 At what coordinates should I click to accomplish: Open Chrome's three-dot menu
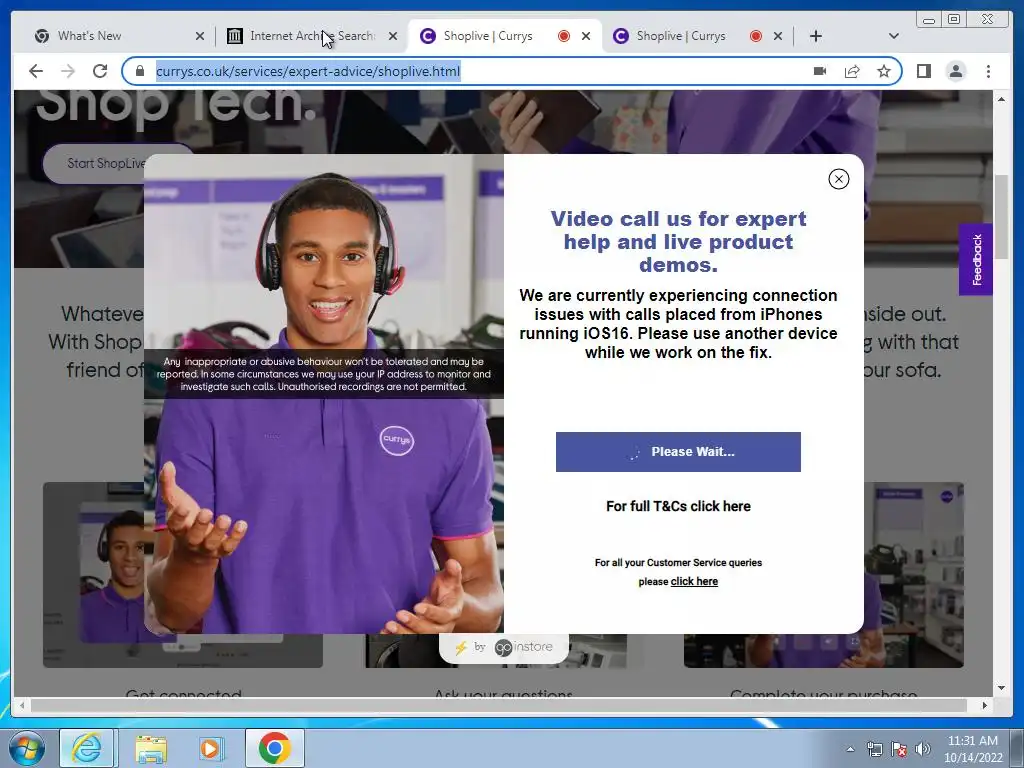coord(988,71)
